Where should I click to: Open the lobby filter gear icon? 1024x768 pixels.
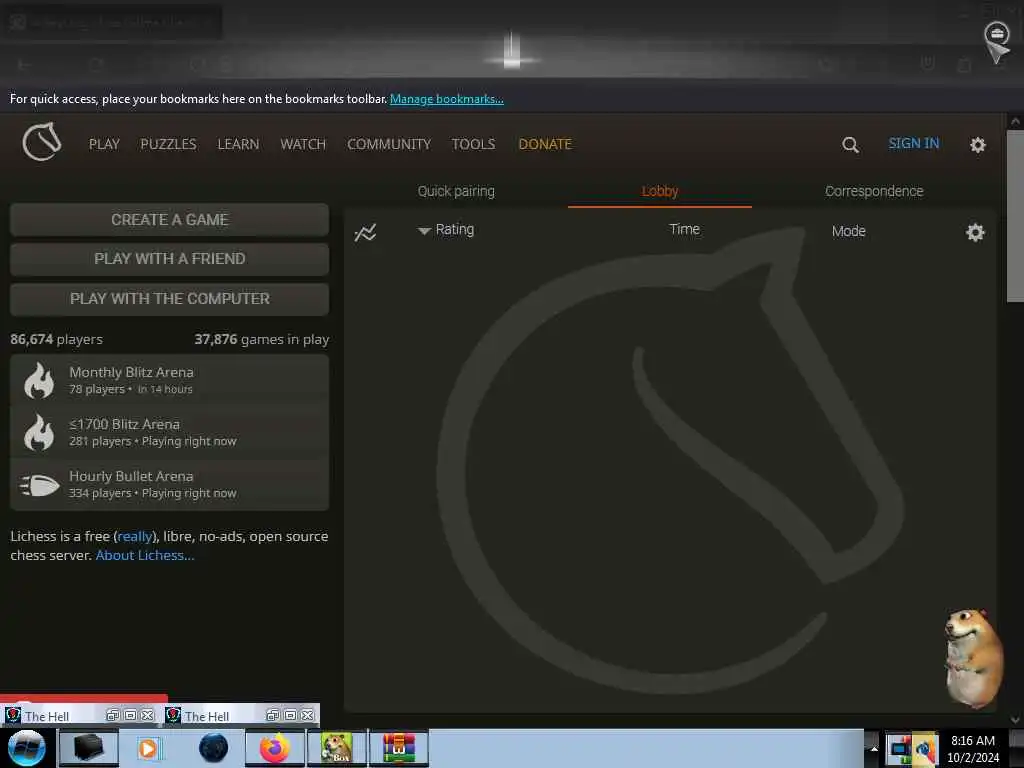coord(974,232)
